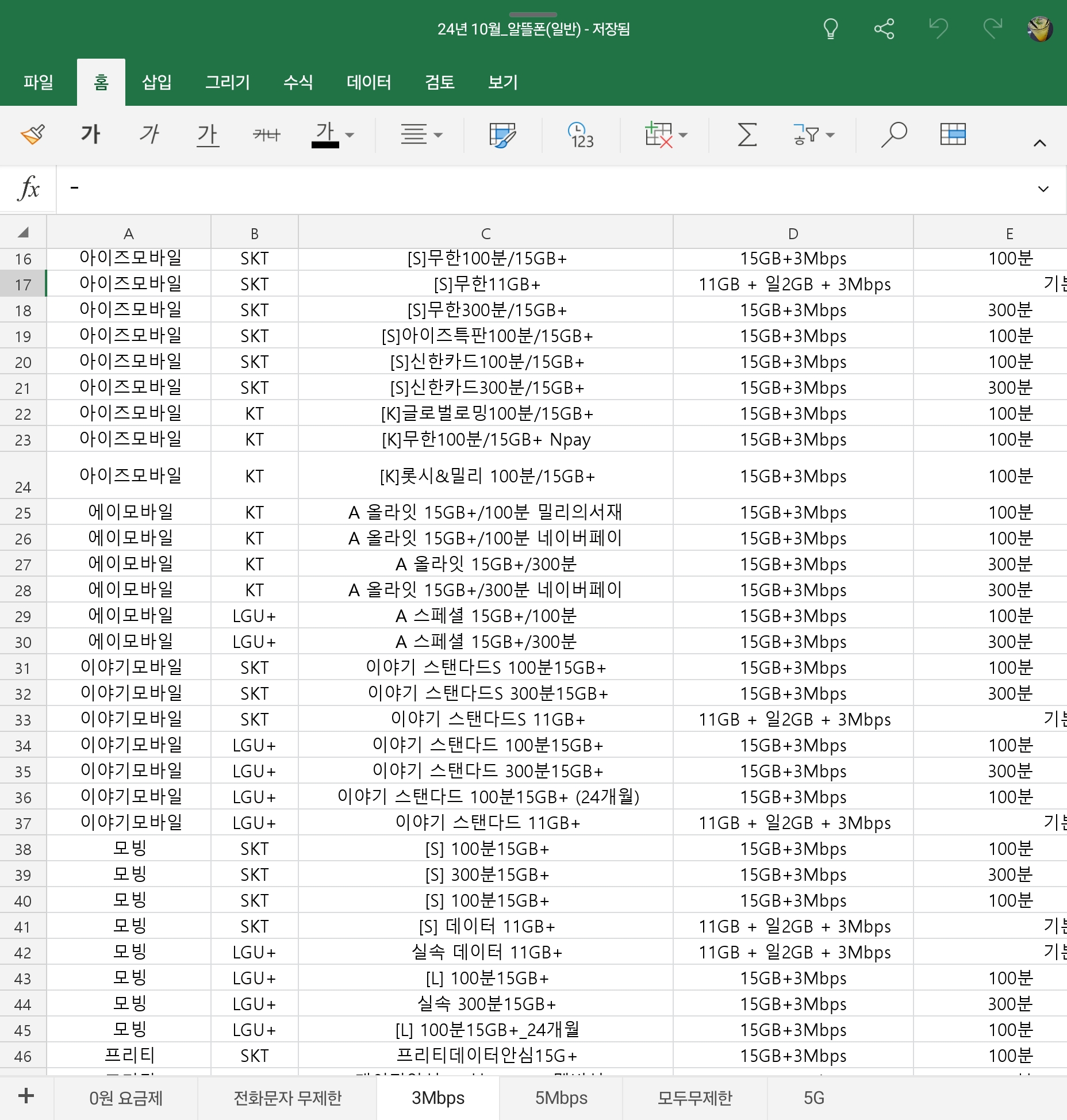Viewport: 1067px width, 1120px height.
Task: Select the format painter brush icon
Action: [x=33, y=135]
